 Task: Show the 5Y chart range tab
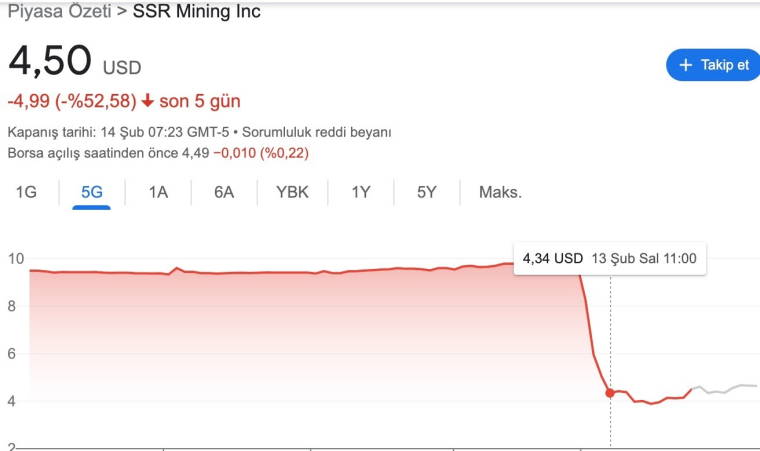pos(427,192)
